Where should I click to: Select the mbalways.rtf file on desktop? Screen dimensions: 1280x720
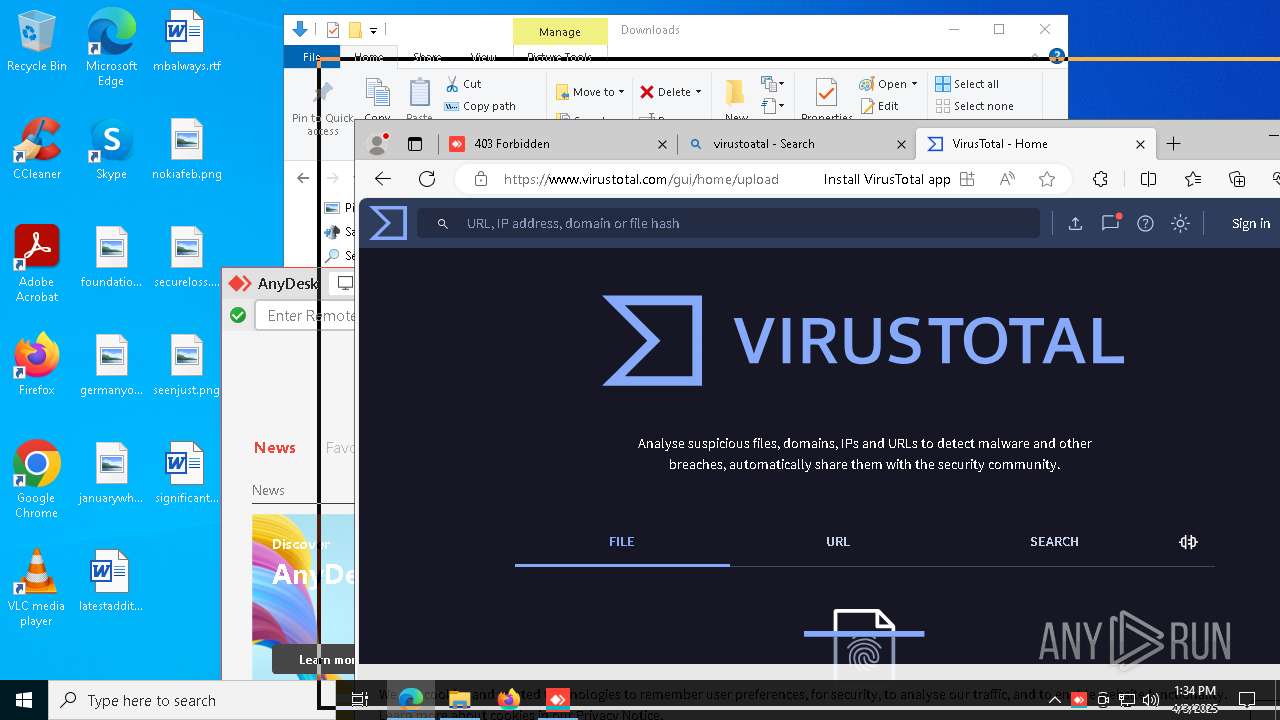(x=186, y=42)
